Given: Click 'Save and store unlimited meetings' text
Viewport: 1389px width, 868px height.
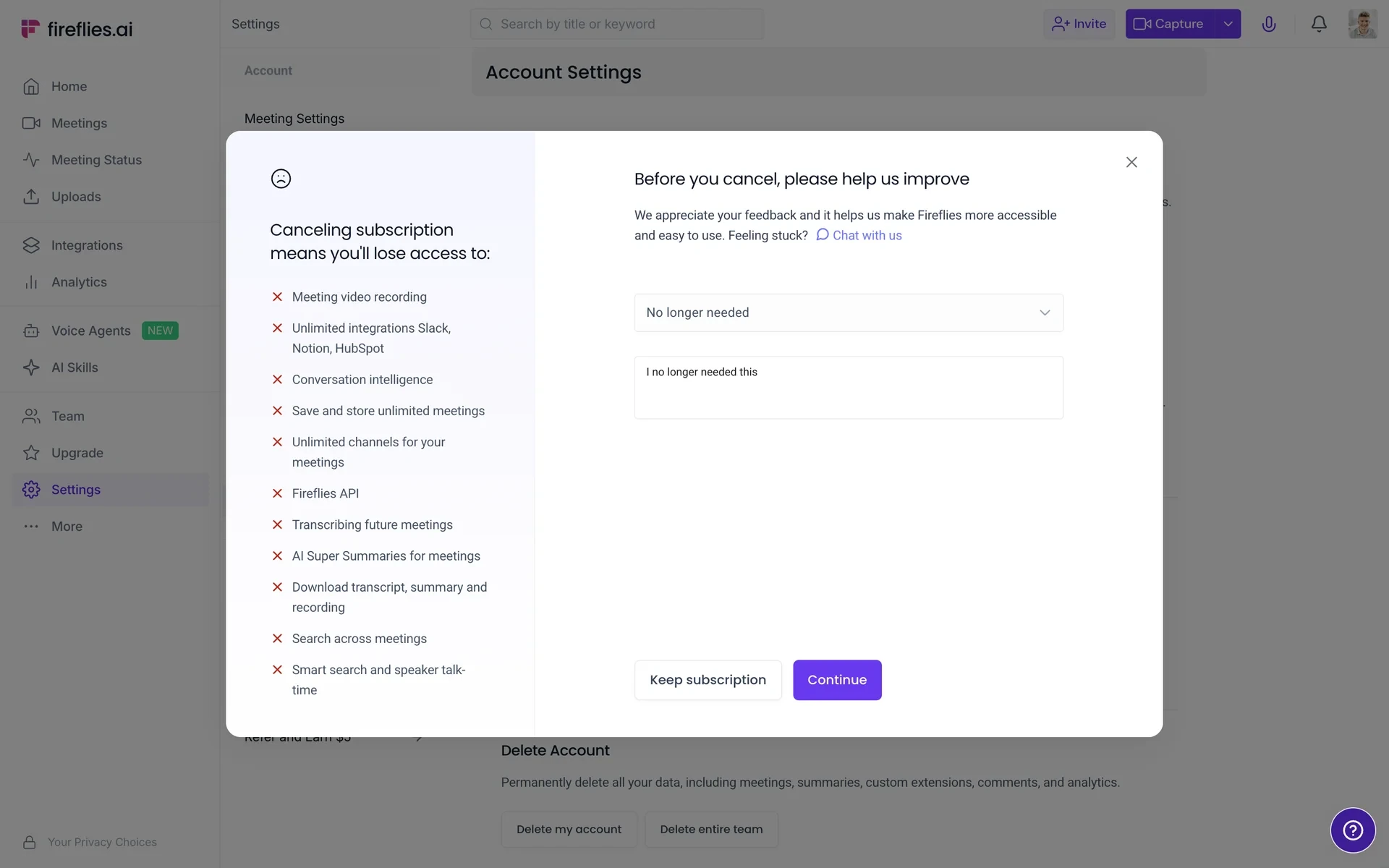Looking at the screenshot, I should click(388, 411).
